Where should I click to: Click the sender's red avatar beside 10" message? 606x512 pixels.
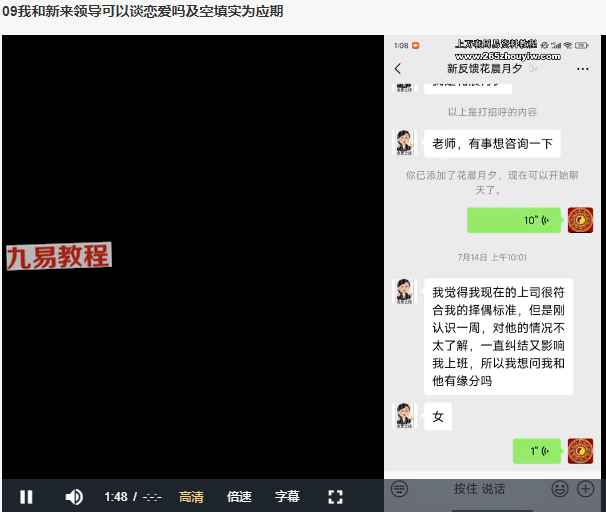point(581,220)
